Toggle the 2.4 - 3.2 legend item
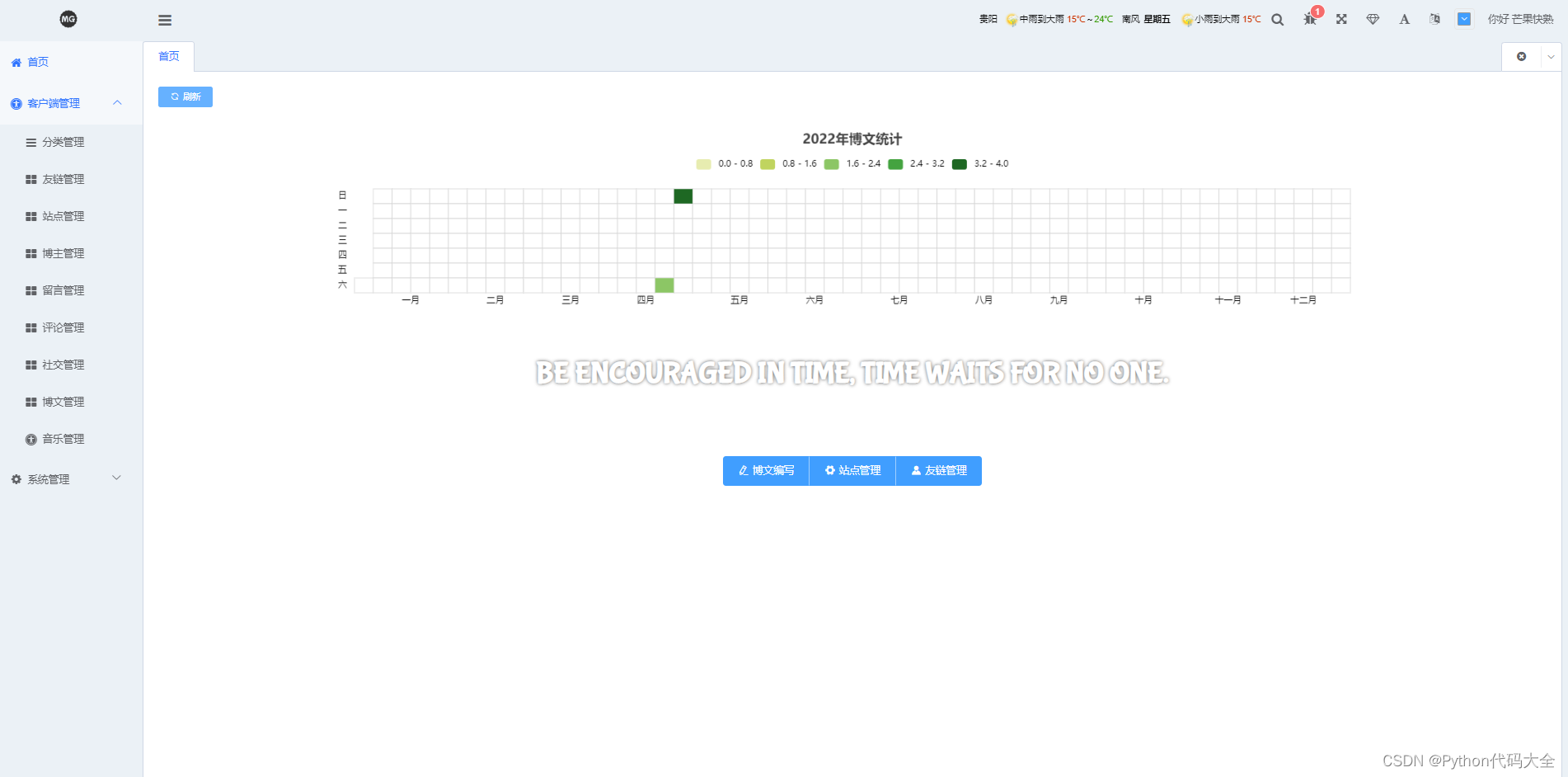This screenshot has width=1568, height=777. pyautogui.click(x=916, y=164)
